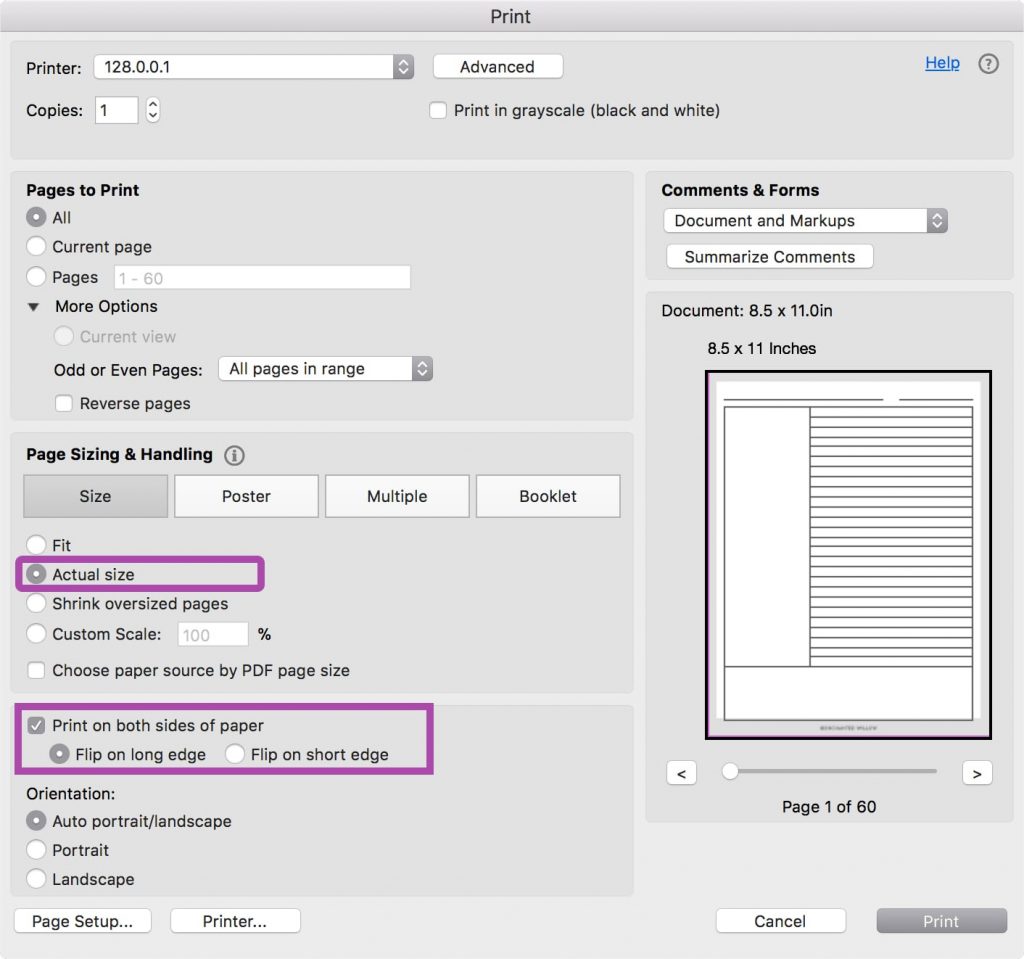Uncheck Print on both sides of paper
Image resolution: width=1024 pixels, height=959 pixels.
[37, 726]
